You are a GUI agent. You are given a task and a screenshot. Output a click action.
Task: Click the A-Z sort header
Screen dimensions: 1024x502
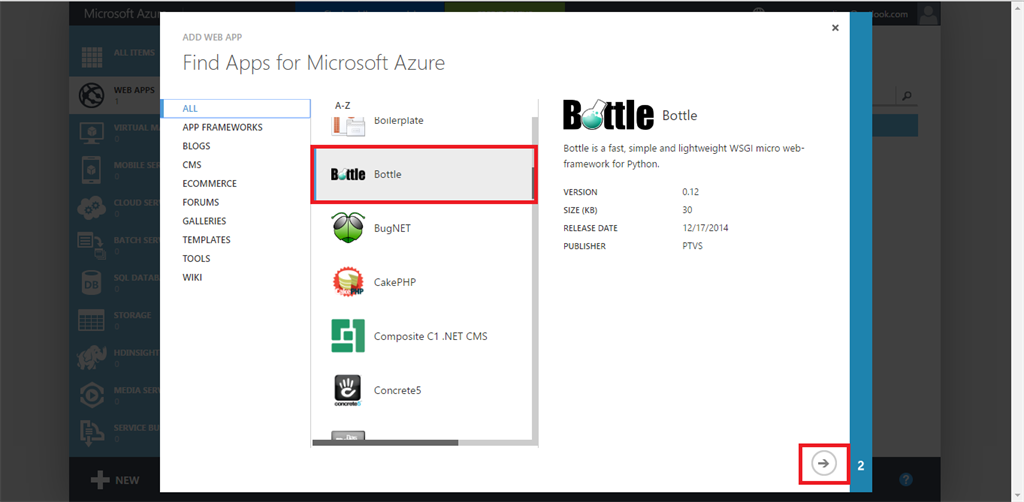tap(344, 105)
